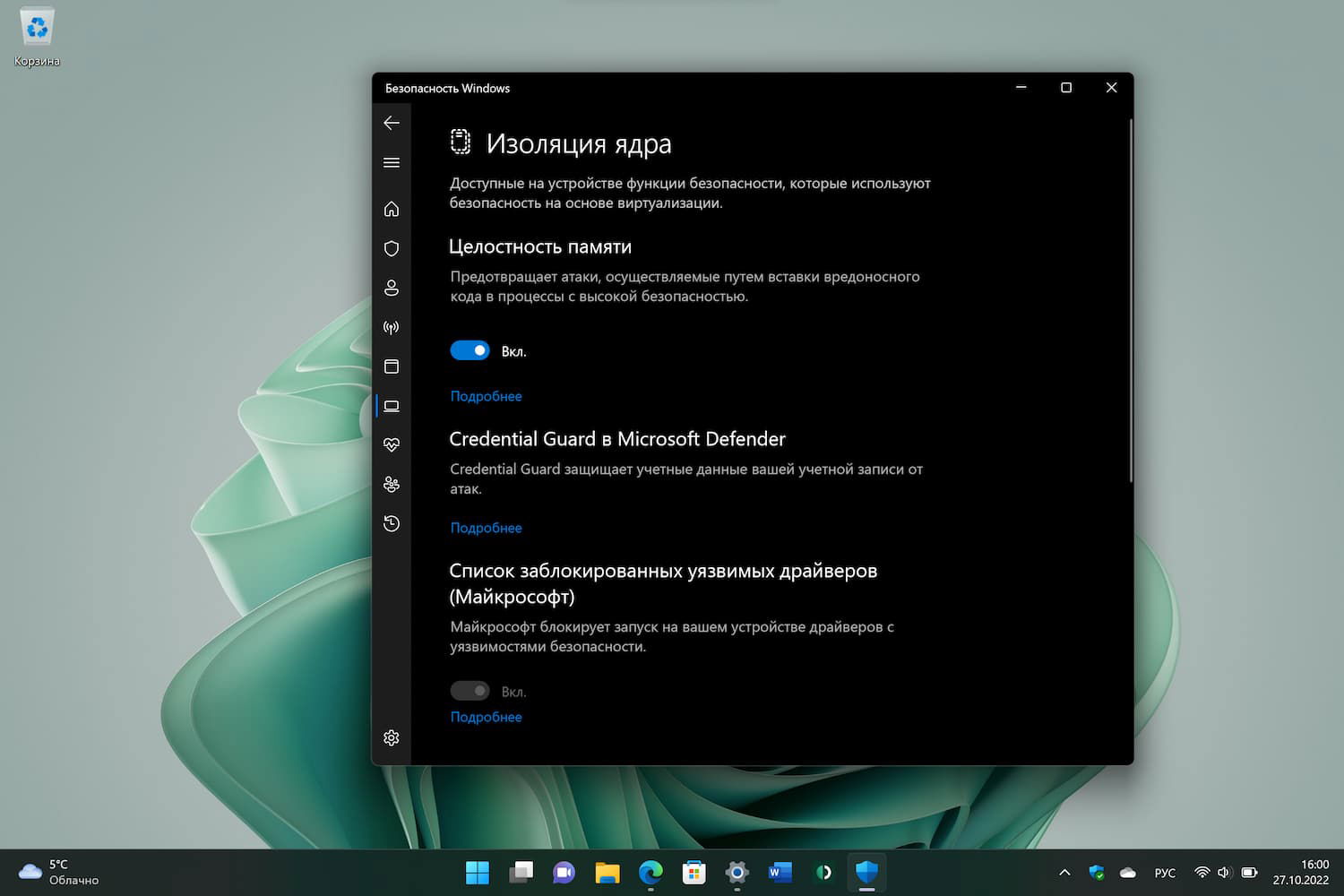Image resolution: width=1344 pixels, height=896 pixels.
Task: Open Device performance & health heart icon
Action: pos(392,445)
